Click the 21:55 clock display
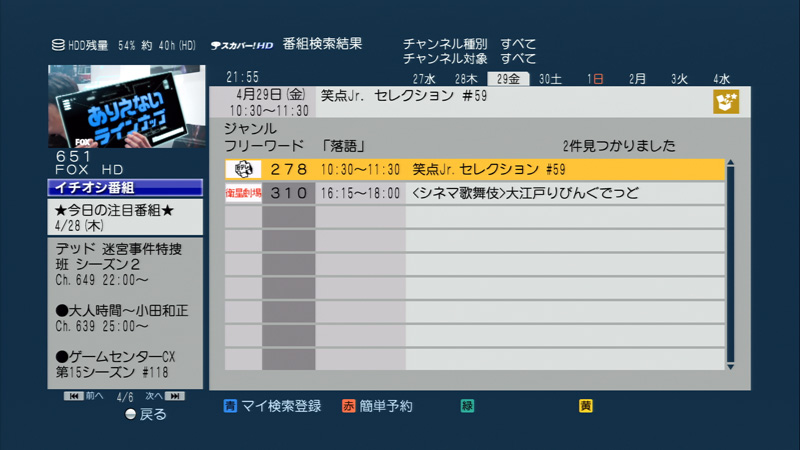Image resolution: width=800 pixels, height=450 pixels. [x=242, y=77]
